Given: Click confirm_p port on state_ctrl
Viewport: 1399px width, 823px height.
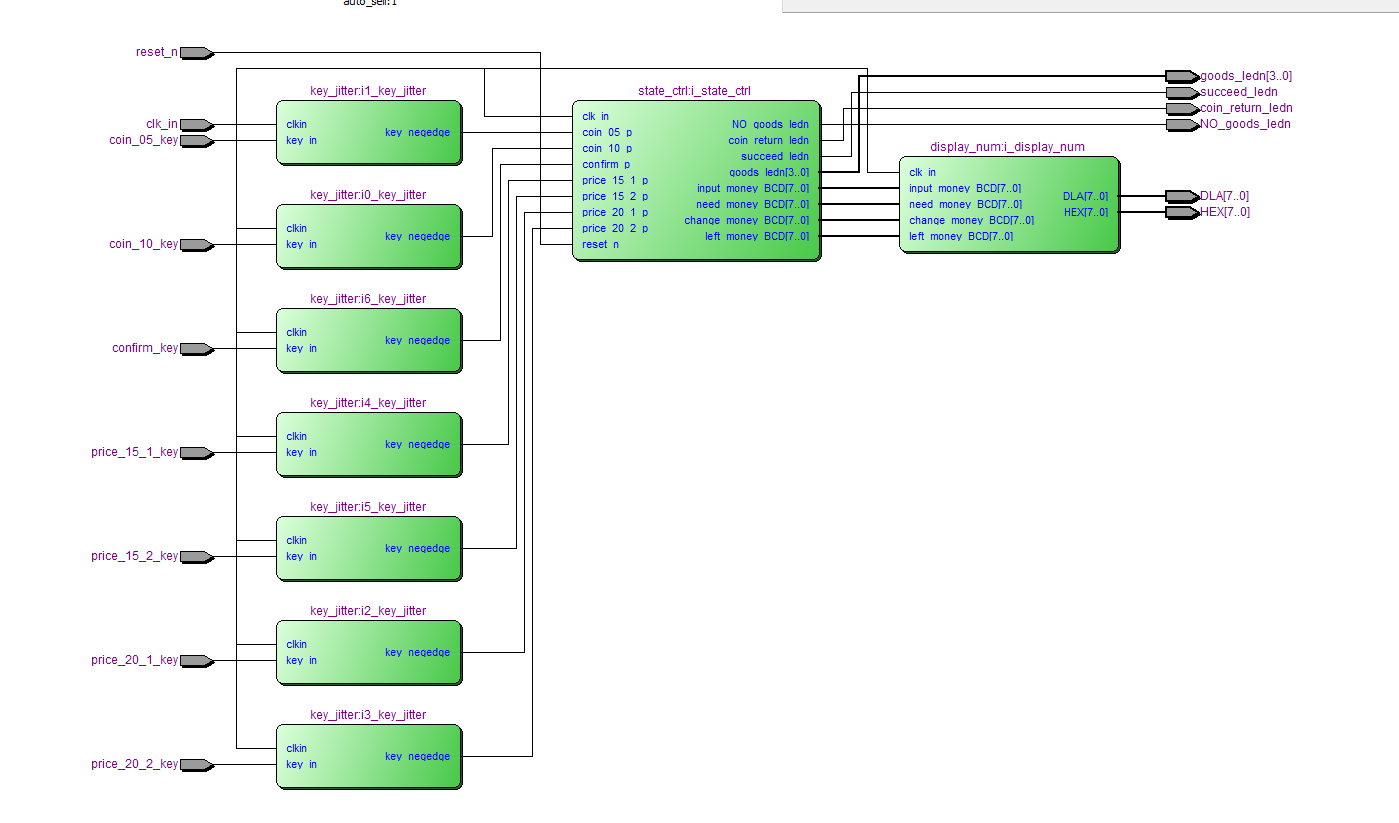Looking at the screenshot, I should (x=606, y=164).
